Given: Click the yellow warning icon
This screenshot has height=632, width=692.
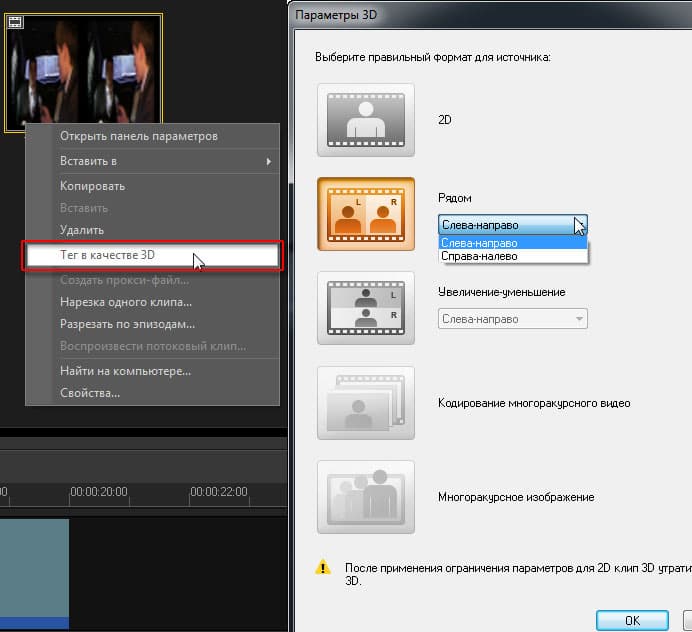Looking at the screenshot, I should 323,567.
